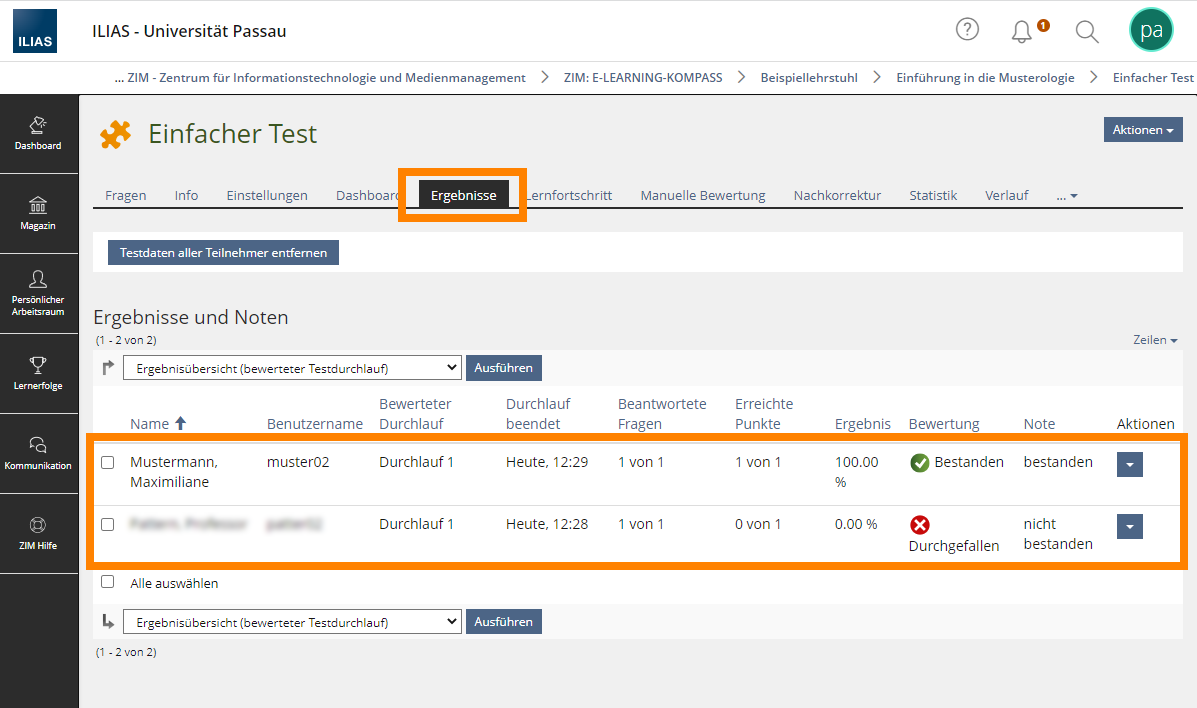
Task: Expand the more tabs ellipsis menu
Action: pyautogui.click(x=1066, y=196)
